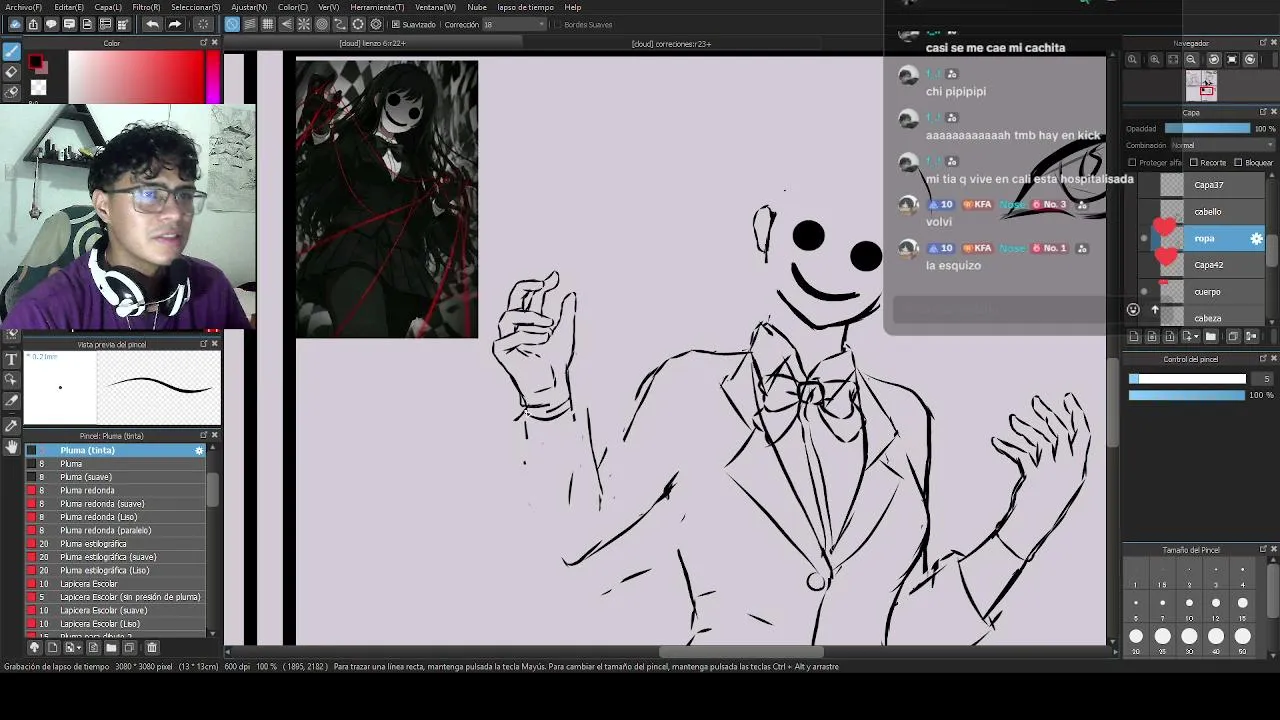
Task: Click the Opacidad slider in the Capa panel
Action: tap(1207, 128)
